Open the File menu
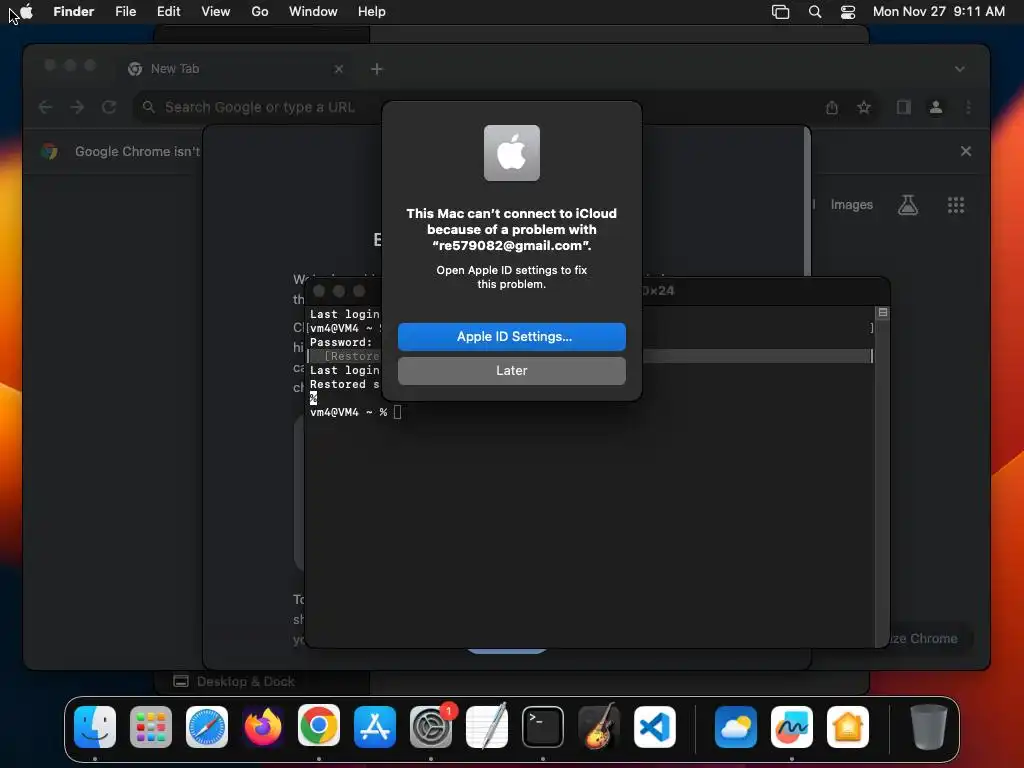Image resolution: width=1024 pixels, height=768 pixels. click(x=125, y=11)
